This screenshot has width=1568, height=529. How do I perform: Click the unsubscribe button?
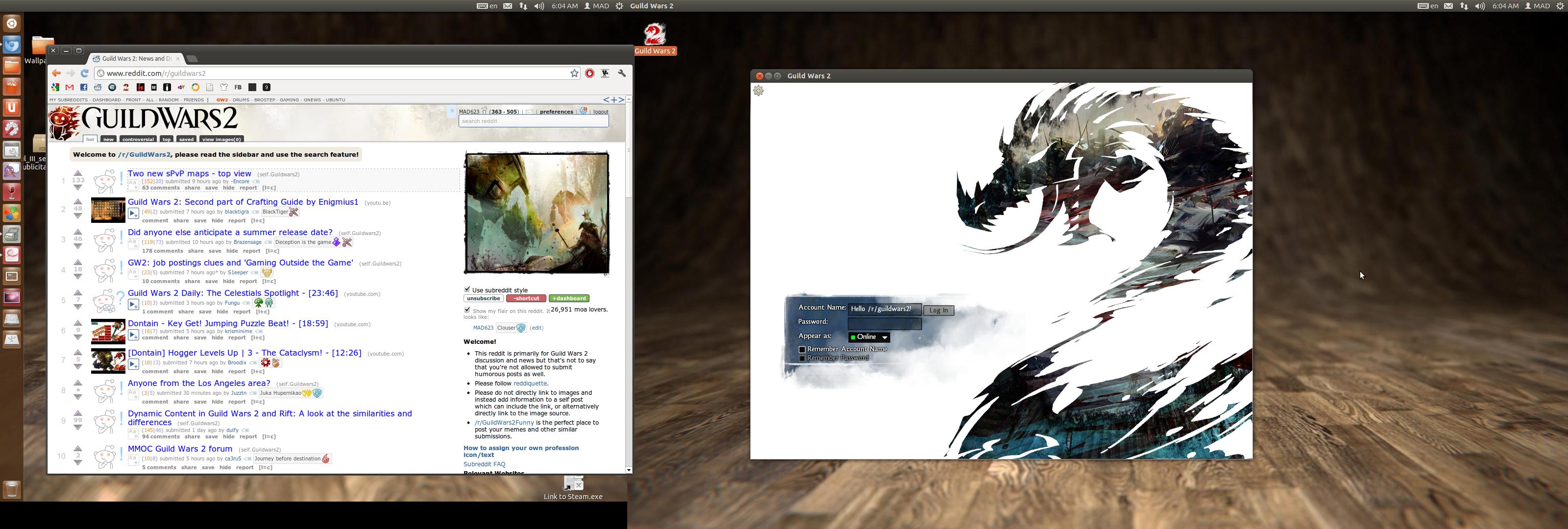[x=483, y=298]
